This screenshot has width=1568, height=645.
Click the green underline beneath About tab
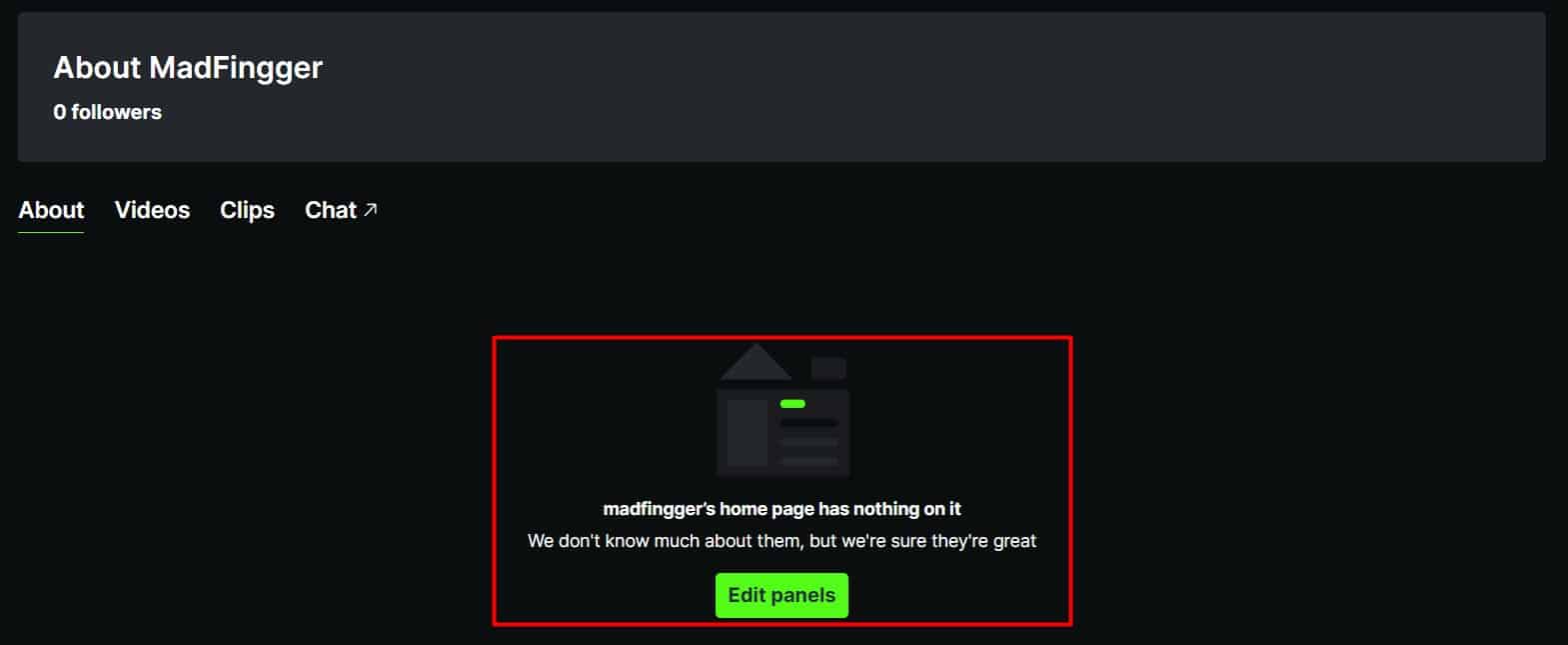click(51, 232)
